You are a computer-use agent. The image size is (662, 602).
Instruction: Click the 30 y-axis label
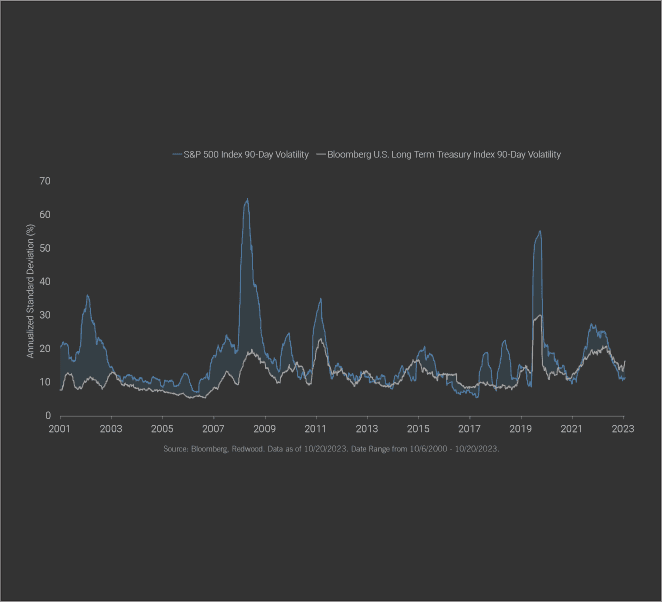point(45,315)
